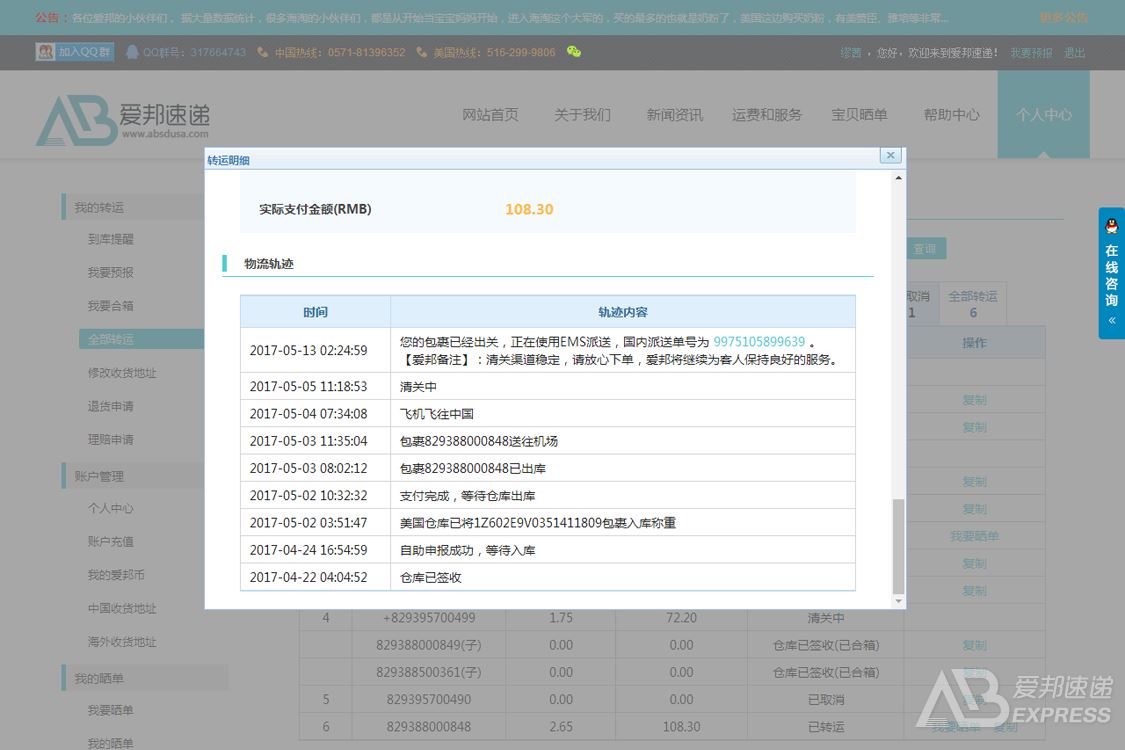The height and width of the screenshot is (750, 1125).
Task: Collapse the 在线咨询 side panel chevron
Action: click(x=1111, y=321)
